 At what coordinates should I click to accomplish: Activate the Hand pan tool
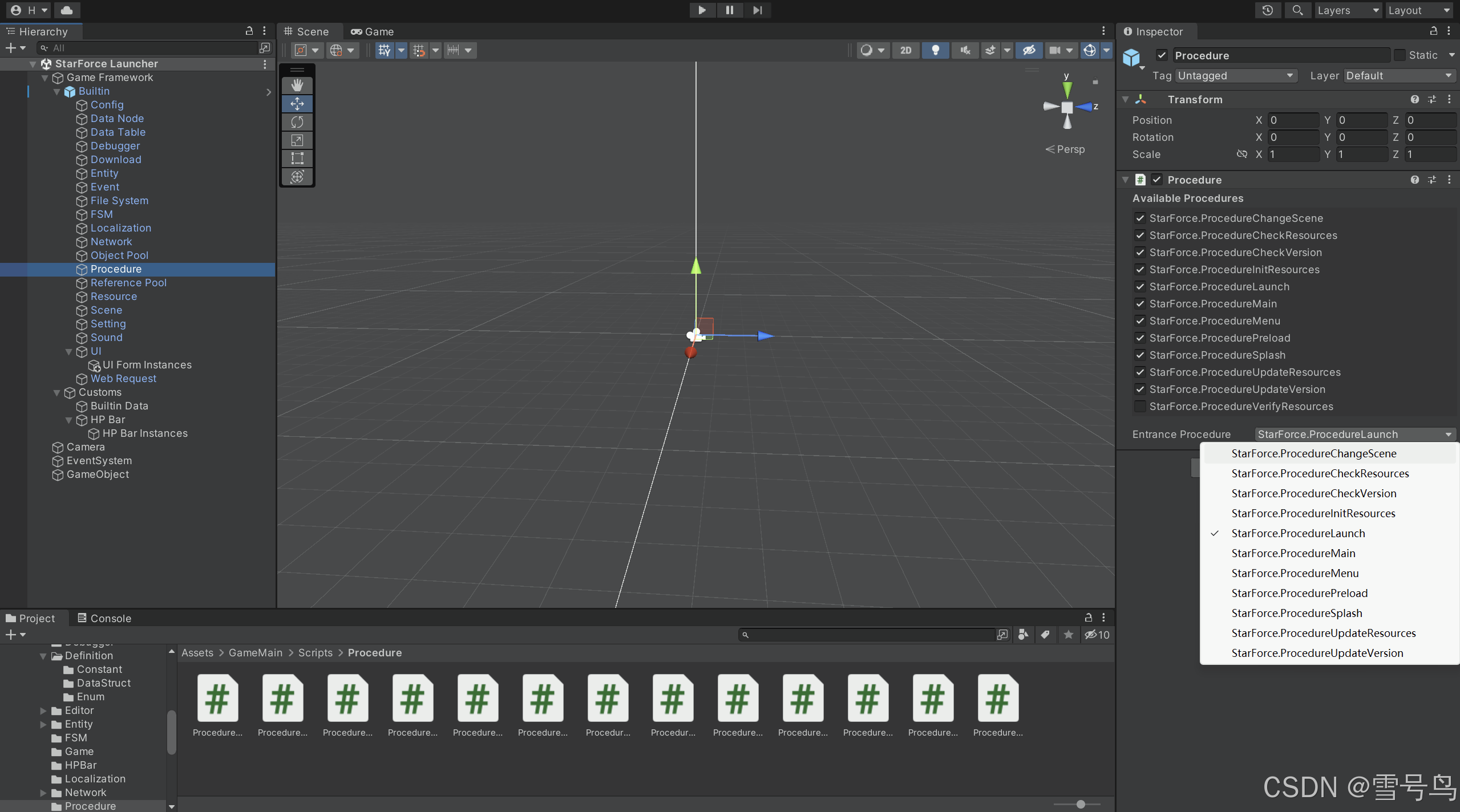[x=297, y=84]
